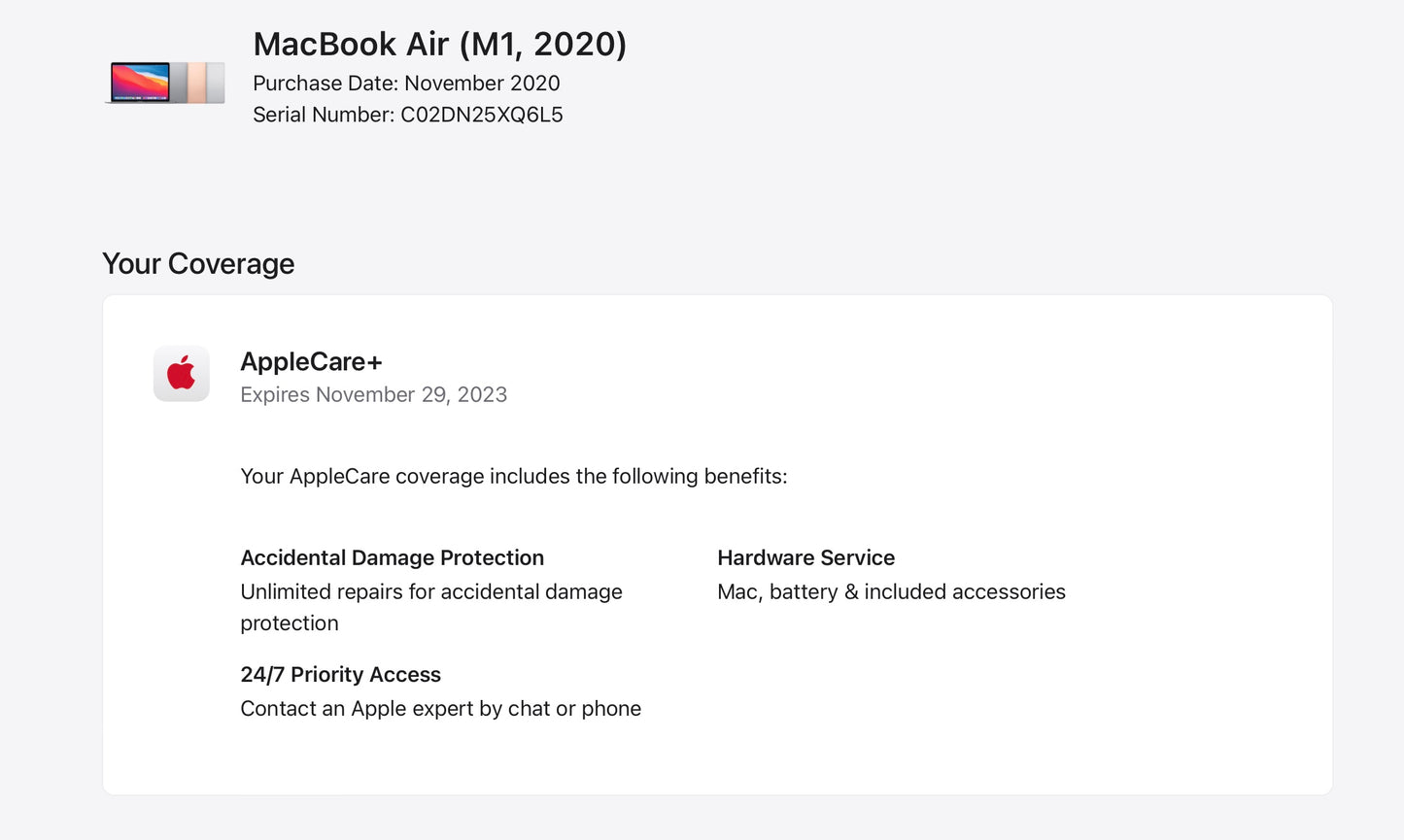Click the MacBook Air product thumbnail image
The width and height of the screenshot is (1404, 840).
pos(165,83)
